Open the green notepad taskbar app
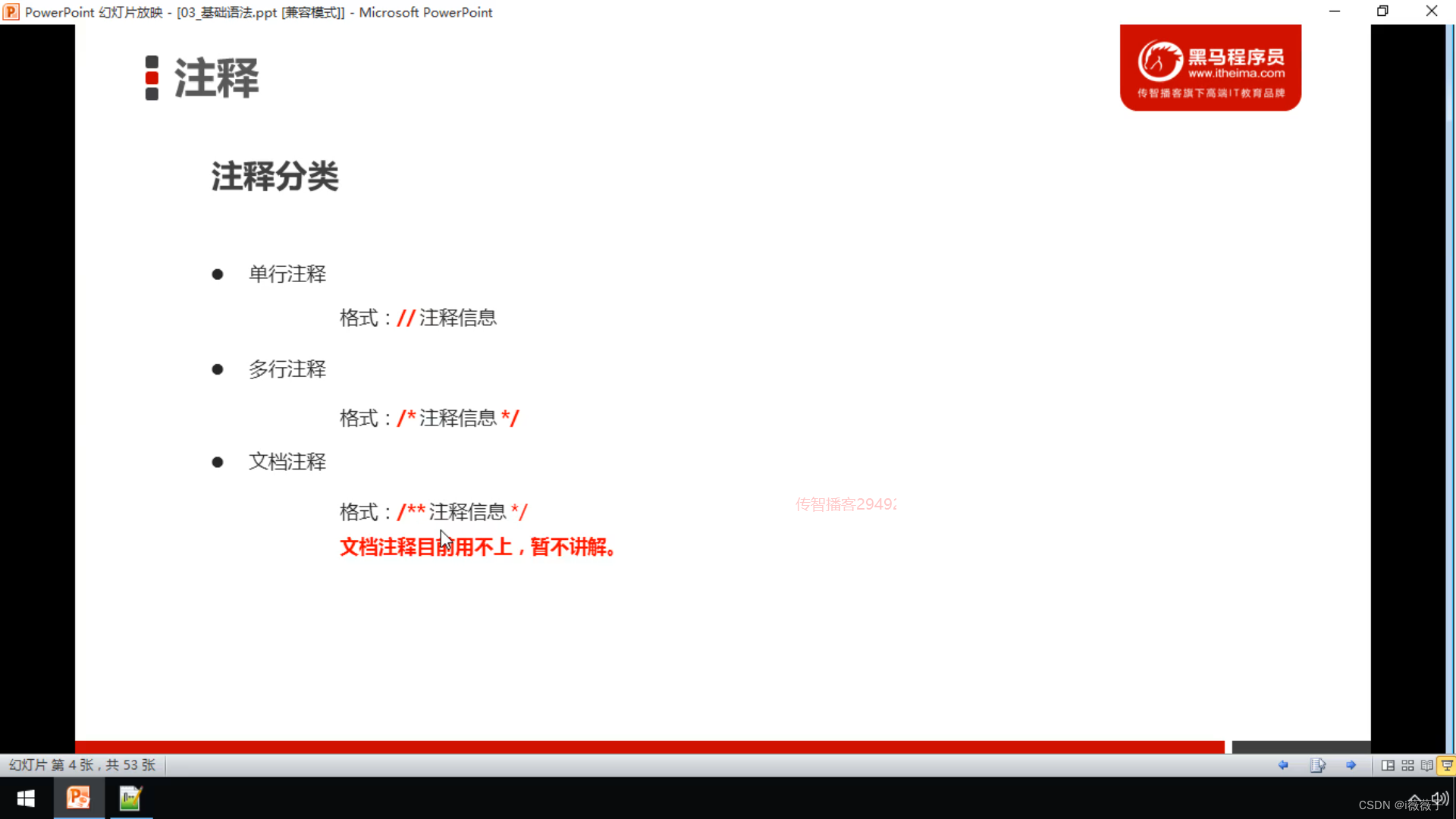 (x=130, y=798)
